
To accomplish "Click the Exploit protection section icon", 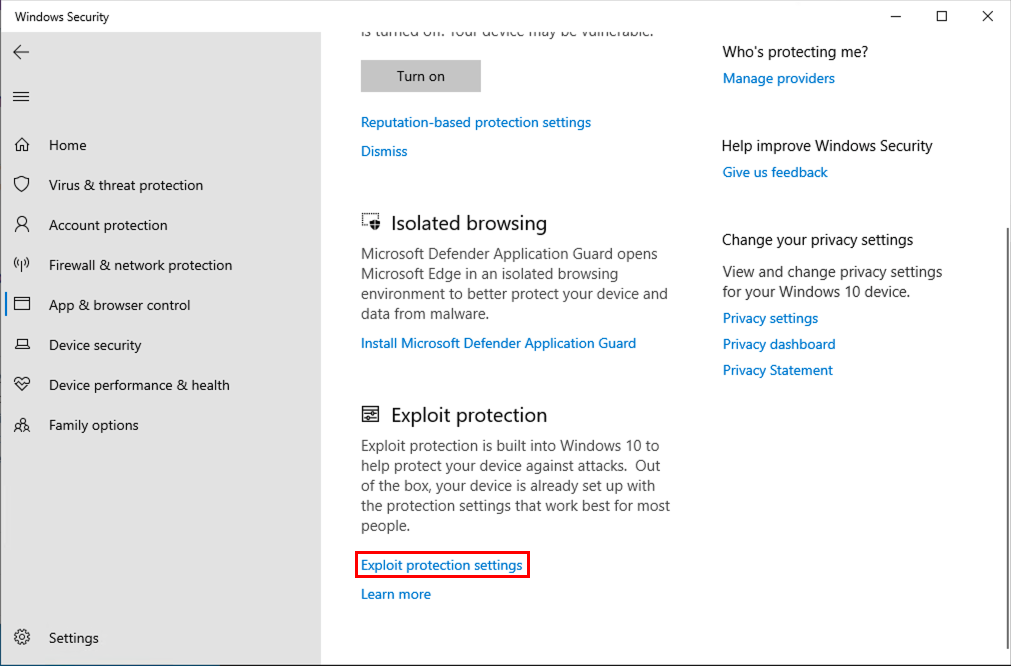I will [x=371, y=414].
